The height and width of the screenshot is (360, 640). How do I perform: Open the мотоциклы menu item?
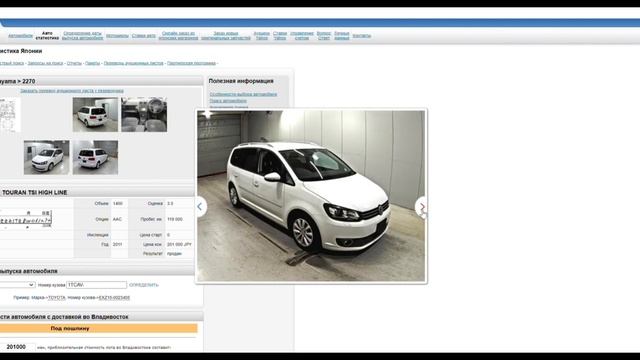coord(117,36)
